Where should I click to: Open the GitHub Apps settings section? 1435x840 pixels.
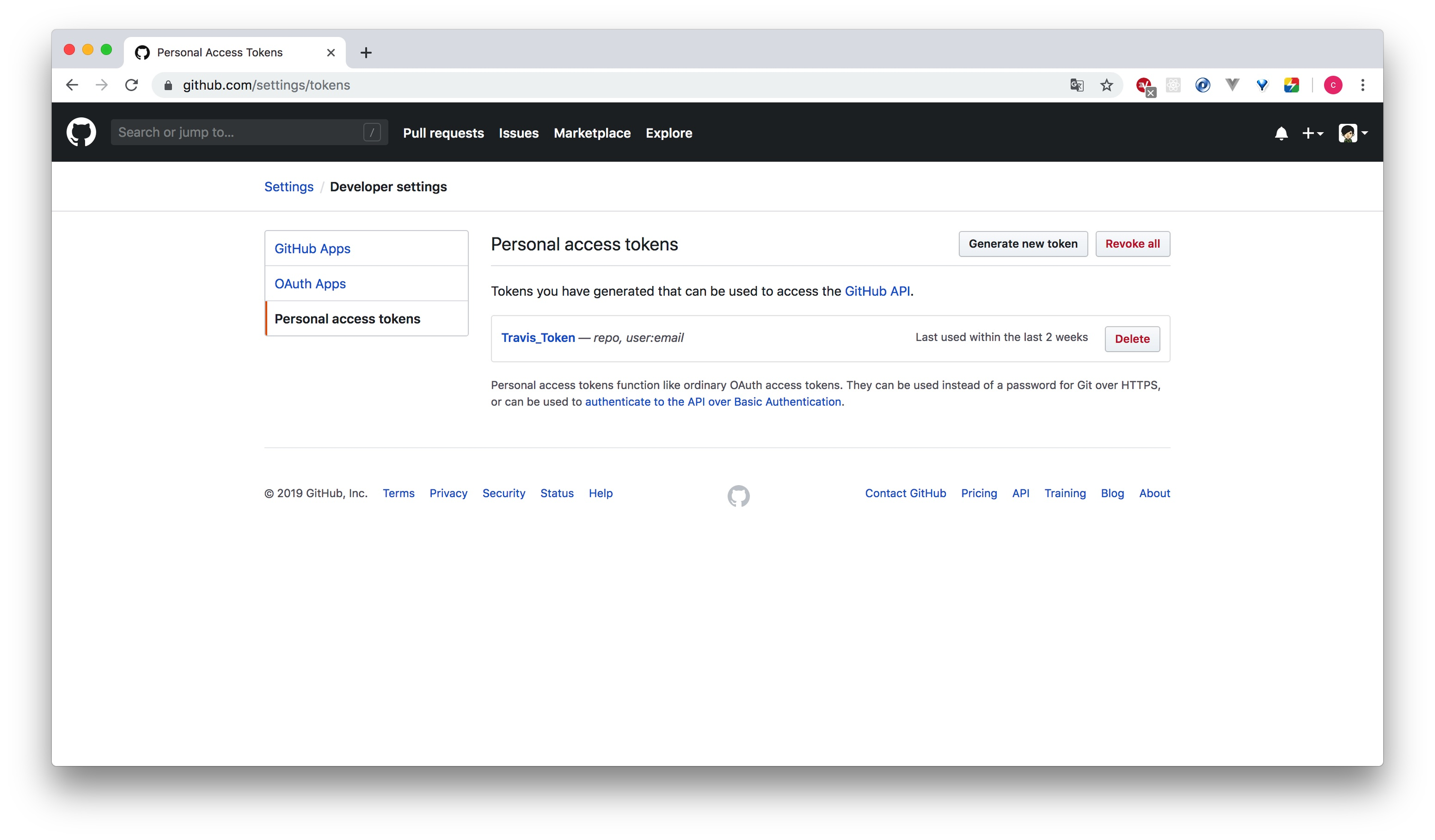pyautogui.click(x=313, y=248)
